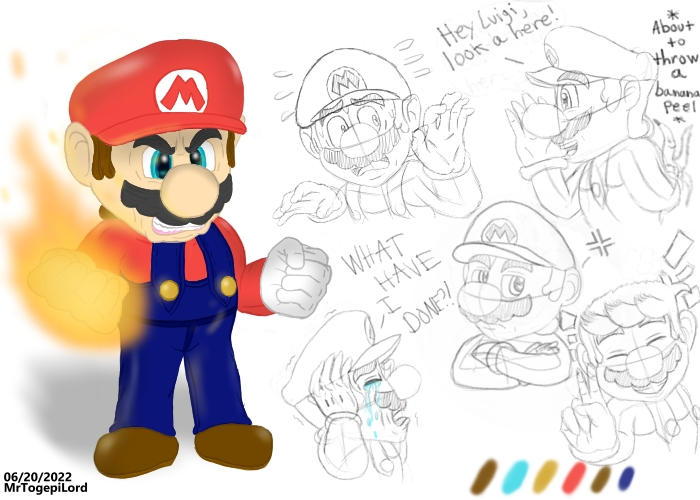Image resolution: width=700 pixels, height=500 pixels.
Task: Pick the red palette swatch
Action: coord(574,477)
